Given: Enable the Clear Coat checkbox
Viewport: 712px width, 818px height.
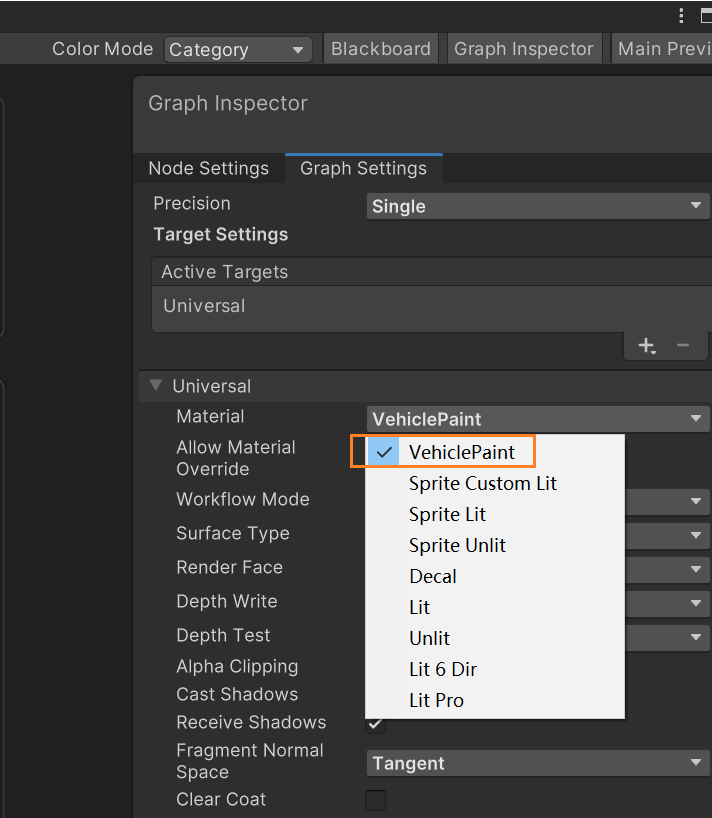Looking at the screenshot, I should point(376,800).
